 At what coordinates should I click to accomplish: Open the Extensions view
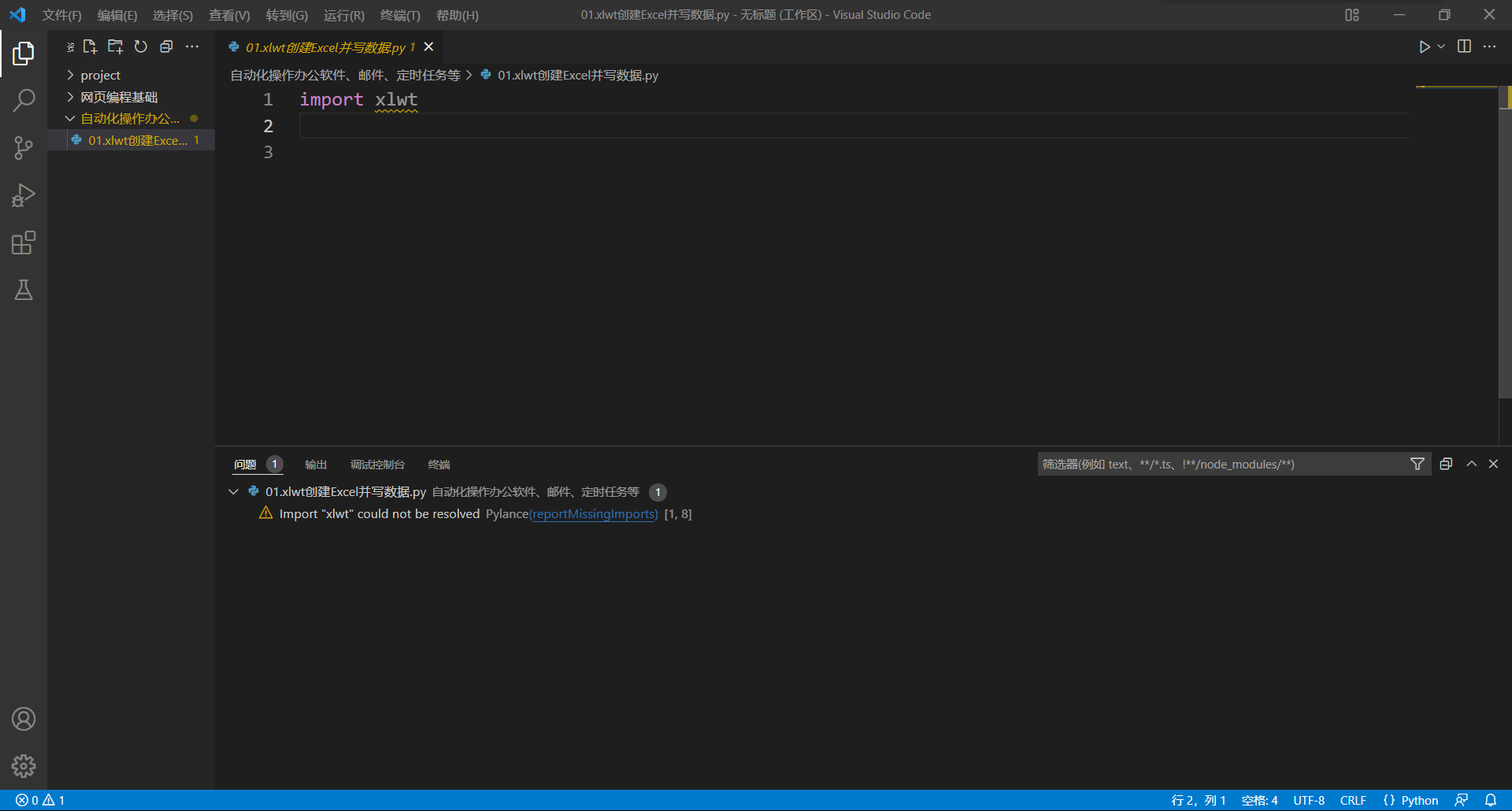point(24,243)
